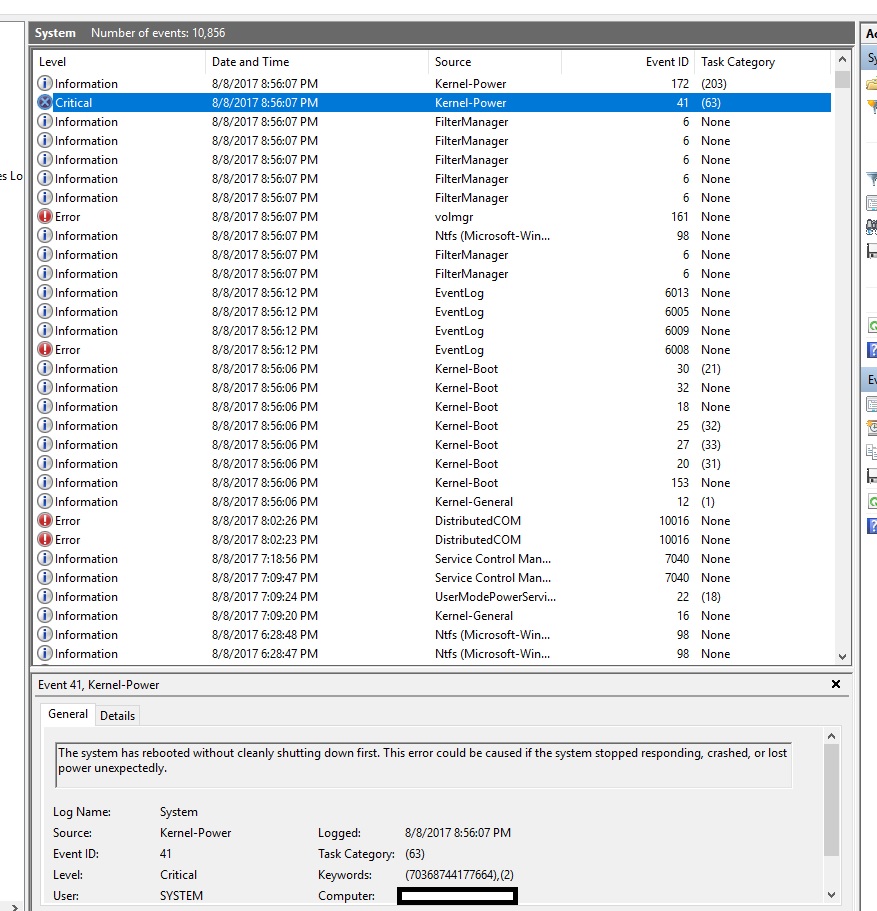The image size is (877, 911).
Task: Click the binoculars Find icon in Actions pane
Action: click(x=872, y=227)
